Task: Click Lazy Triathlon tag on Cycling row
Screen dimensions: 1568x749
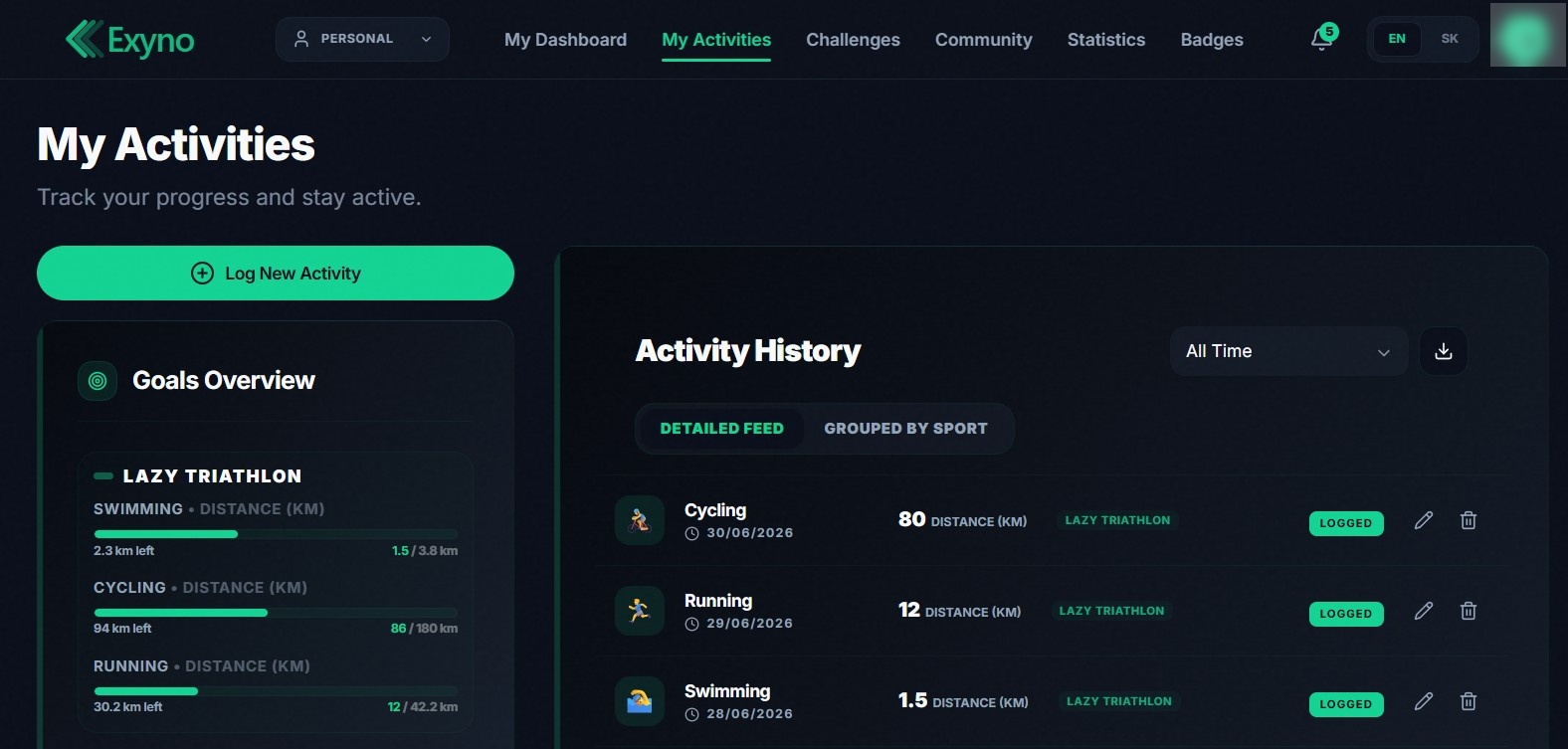Action: [x=1117, y=520]
